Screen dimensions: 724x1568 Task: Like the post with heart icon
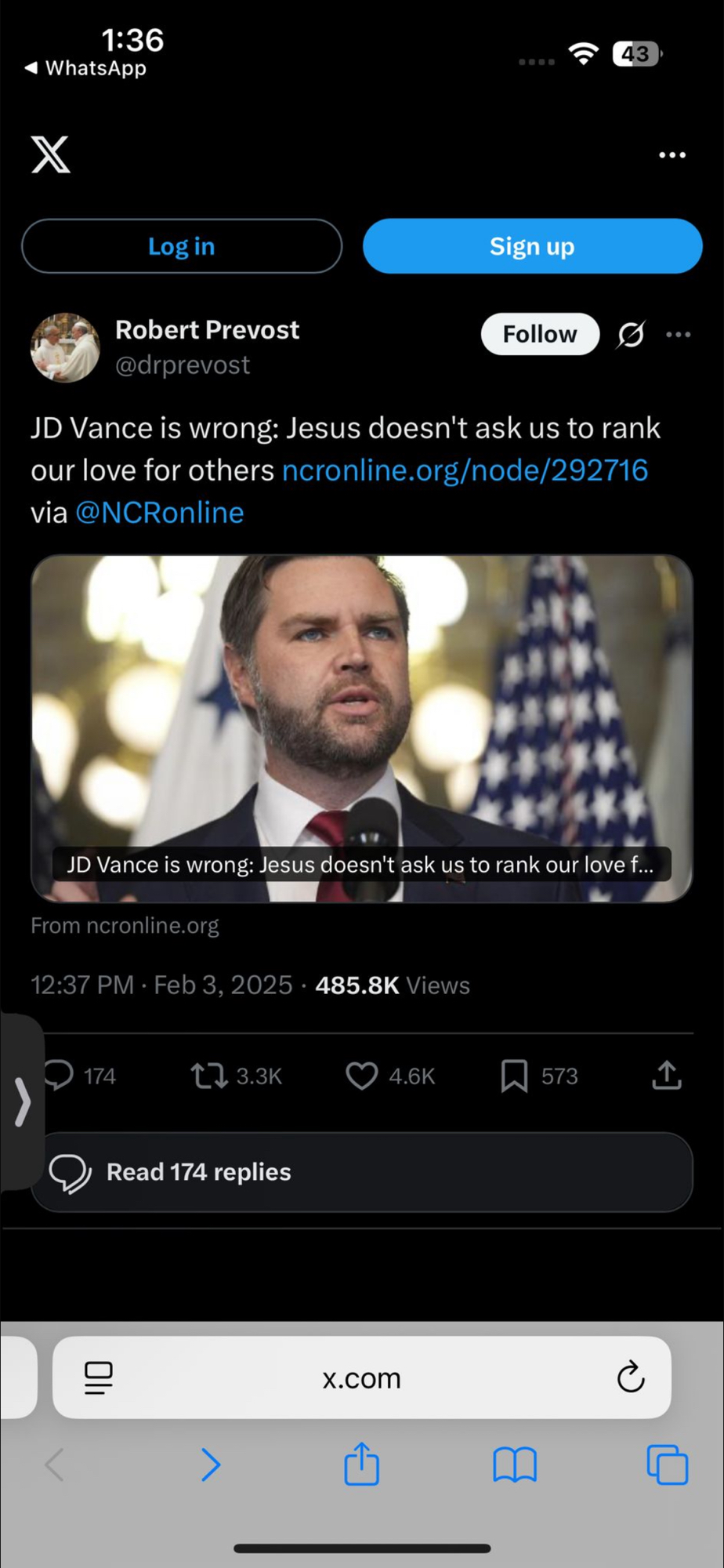pos(362,1076)
